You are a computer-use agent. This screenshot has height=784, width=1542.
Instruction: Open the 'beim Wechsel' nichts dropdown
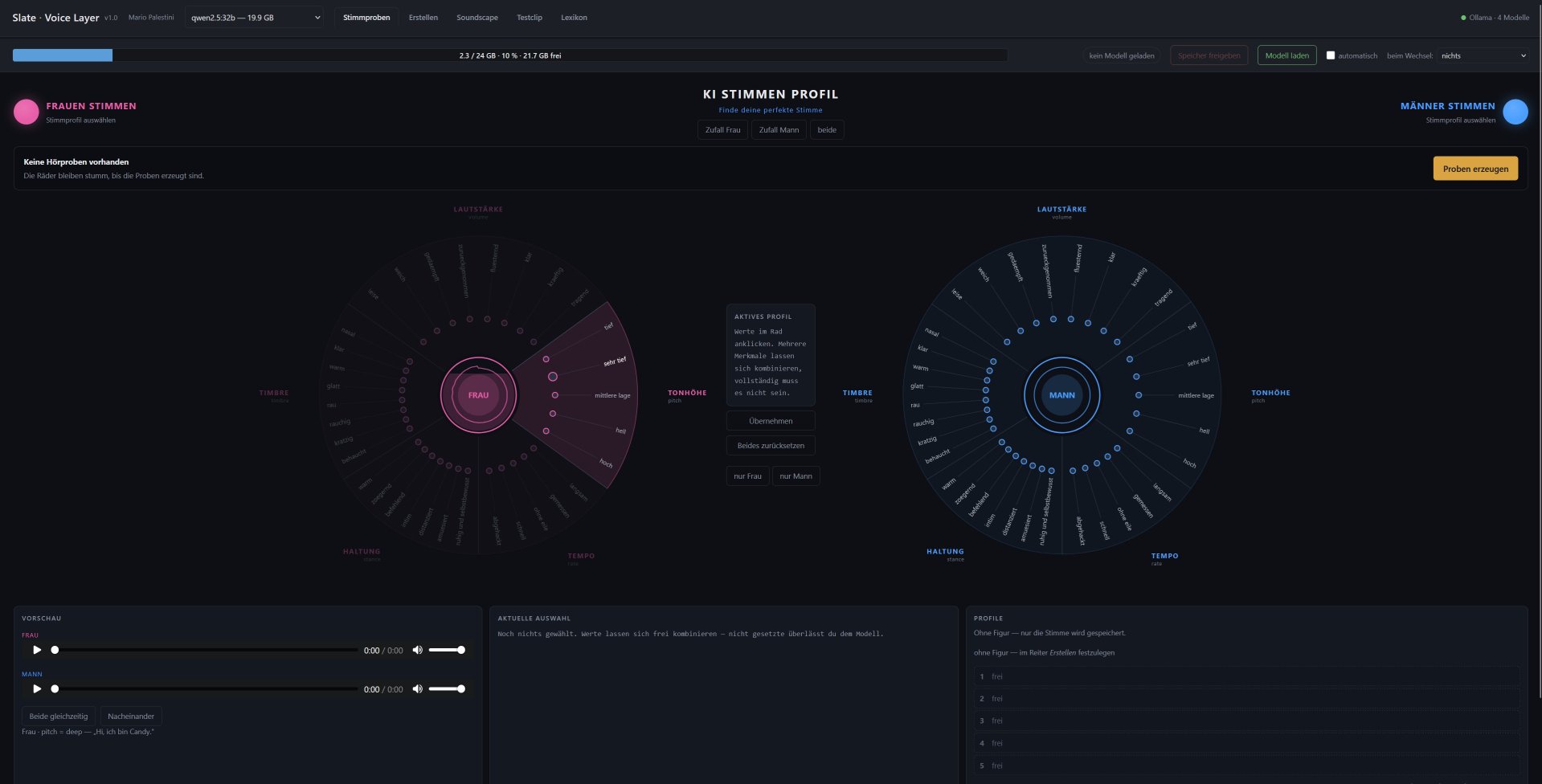pyautogui.click(x=1483, y=55)
